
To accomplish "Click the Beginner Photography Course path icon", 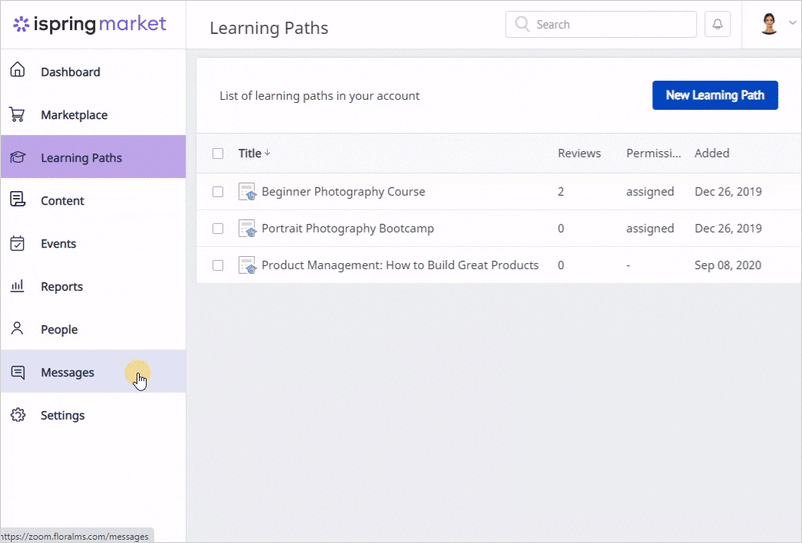I will 247,192.
